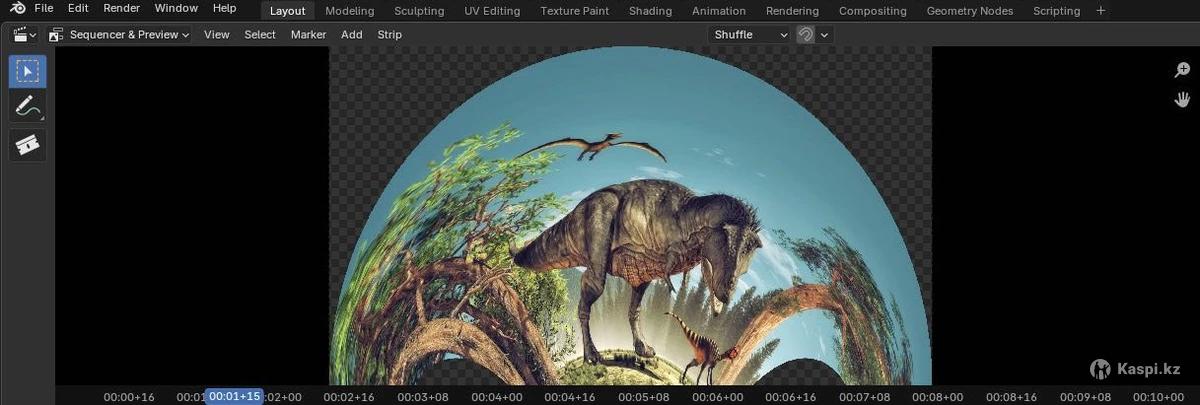Open the Render menu

click(x=122, y=9)
